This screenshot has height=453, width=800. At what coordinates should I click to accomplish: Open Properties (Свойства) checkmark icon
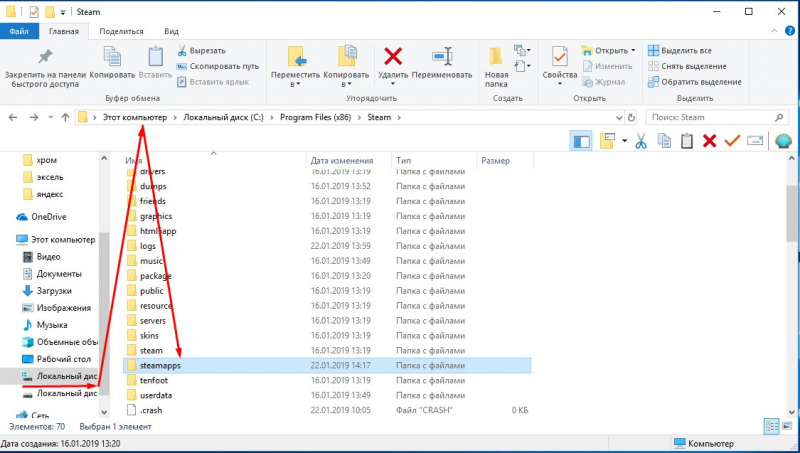pyautogui.click(x=559, y=57)
